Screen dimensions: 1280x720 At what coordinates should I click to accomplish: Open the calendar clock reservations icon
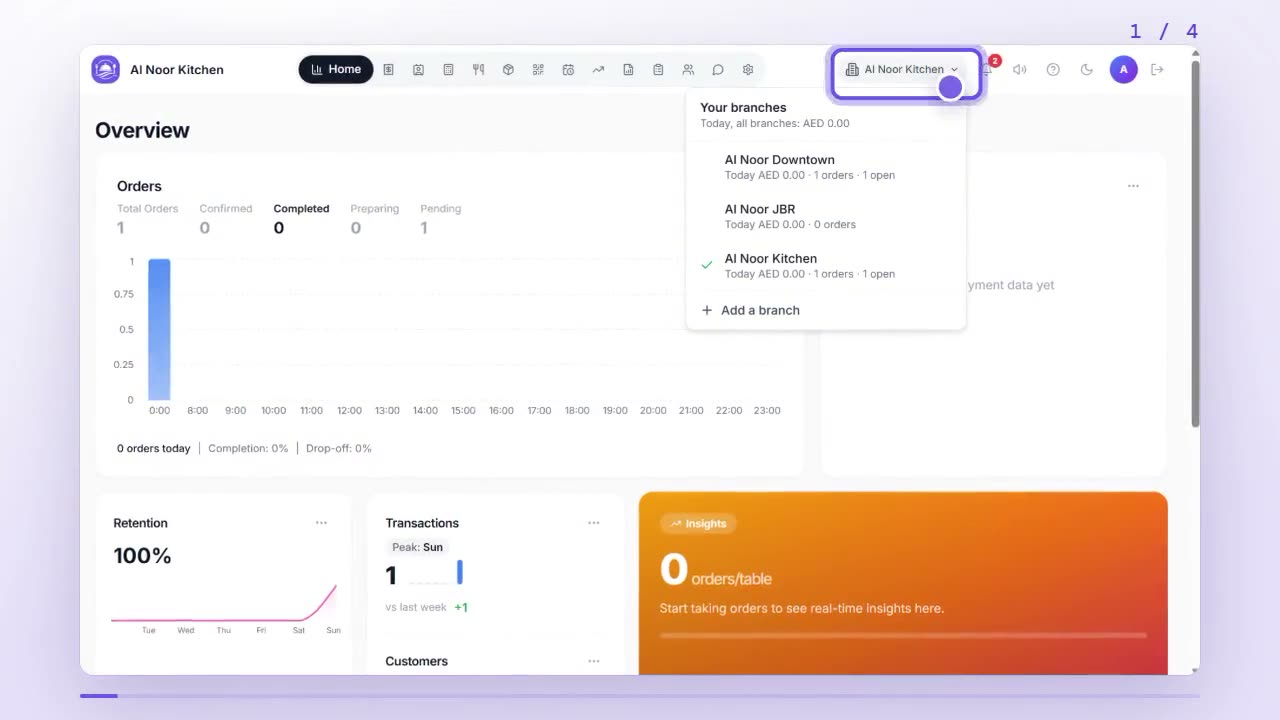pyautogui.click(x=568, y=70)
